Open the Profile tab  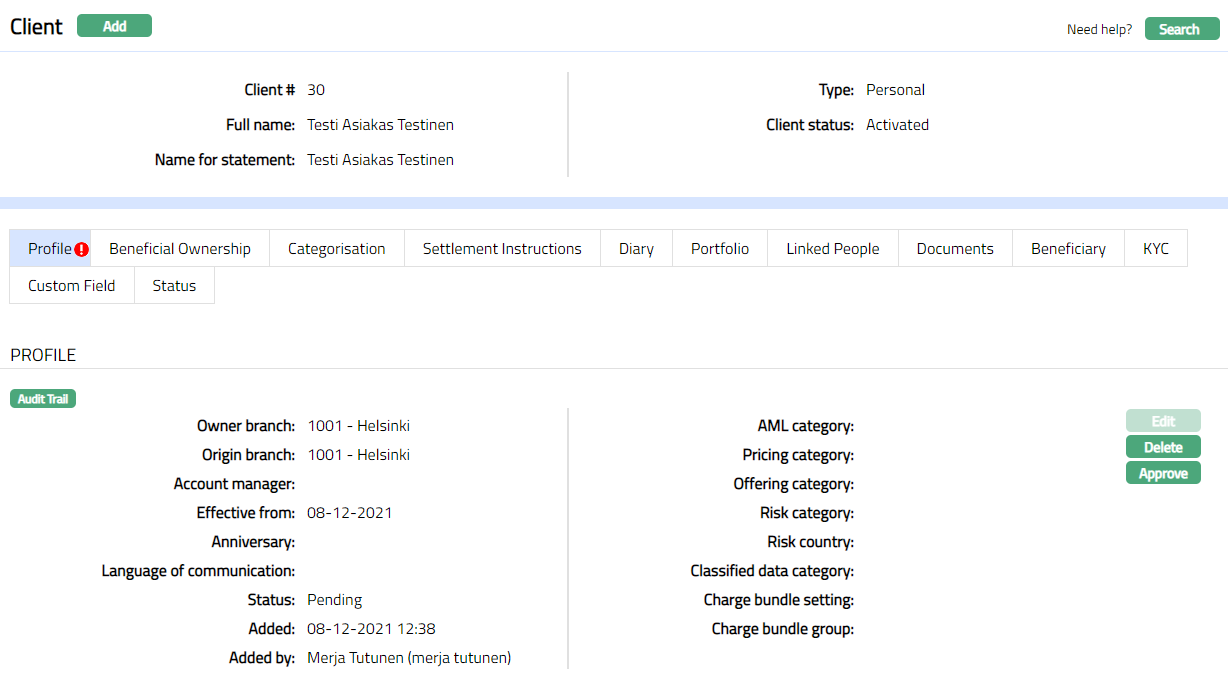(49, 249)
